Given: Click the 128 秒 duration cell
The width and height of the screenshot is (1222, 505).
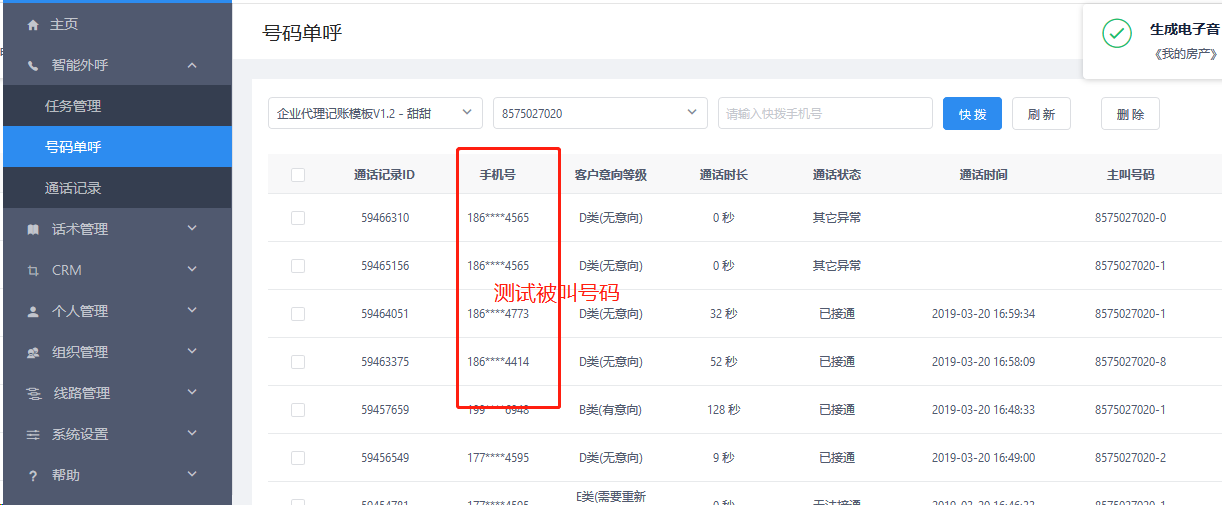Looking at the screenshot, I should coord(723,409).
